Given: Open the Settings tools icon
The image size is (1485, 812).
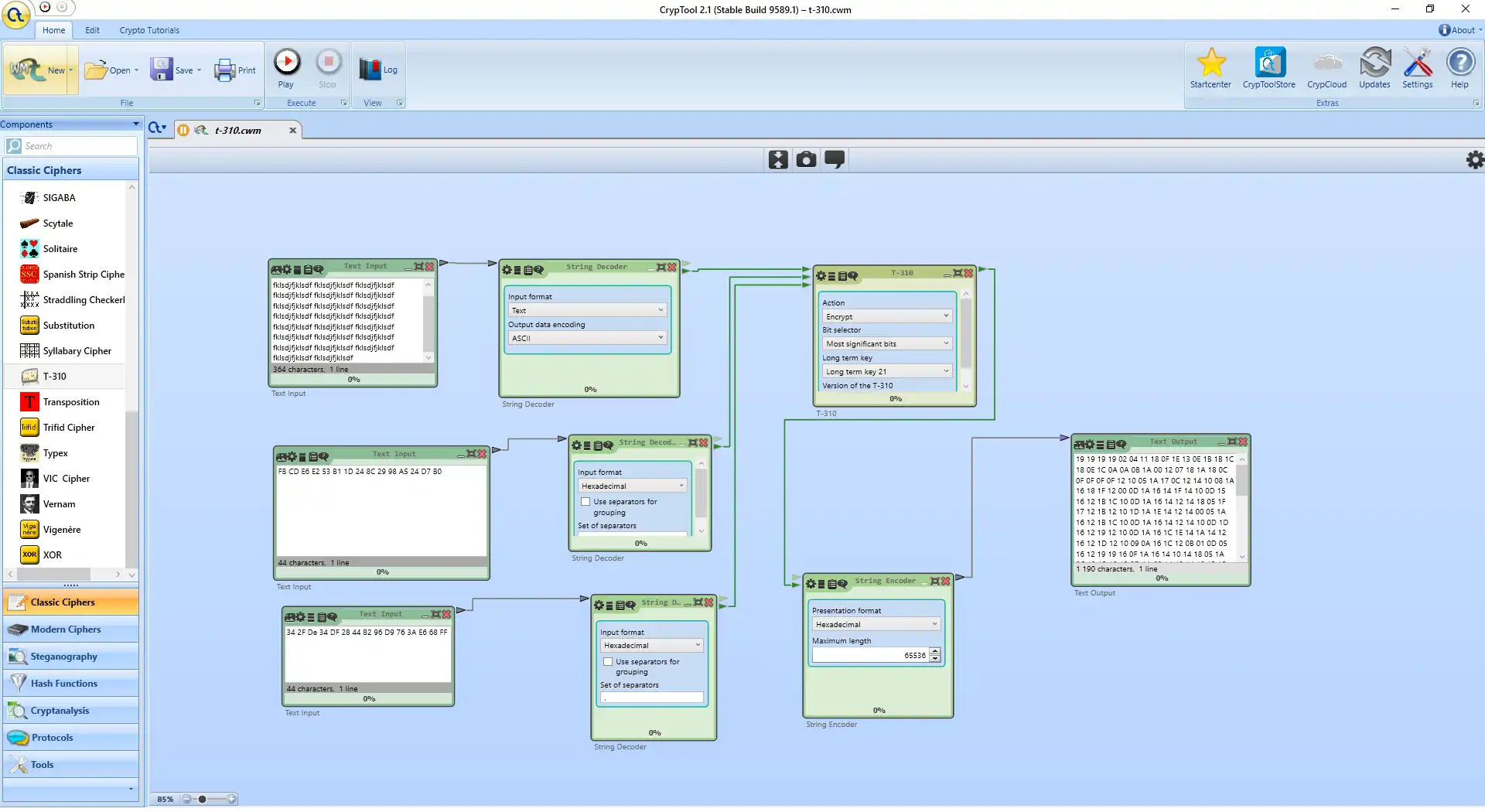Looking at the screenshot, I should pos(1418,68).
